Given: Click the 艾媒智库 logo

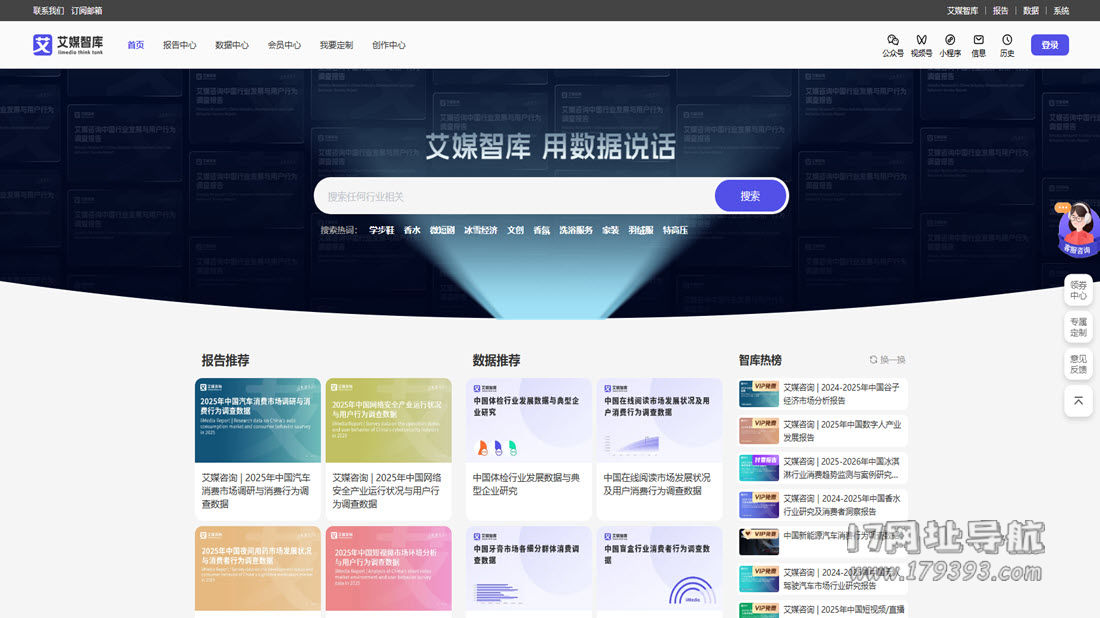Looking at the screenshot, I should [68, 45].
